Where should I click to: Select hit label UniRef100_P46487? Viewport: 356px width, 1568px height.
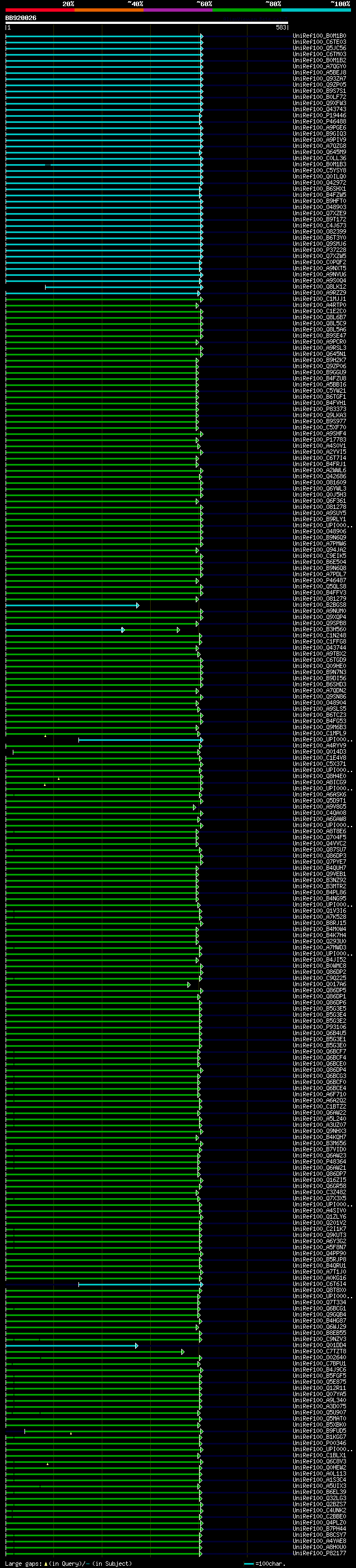pyautogui.click(x=319, y=581)
